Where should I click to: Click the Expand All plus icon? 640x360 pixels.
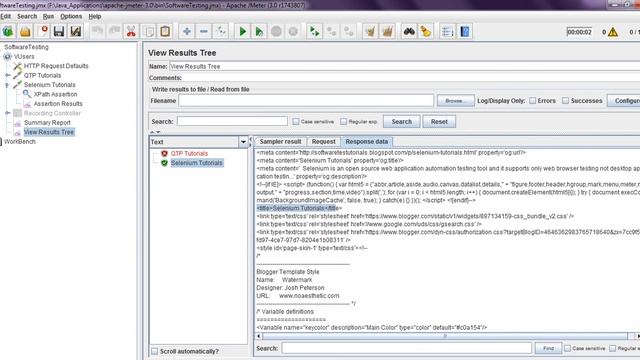coord(187,31)
